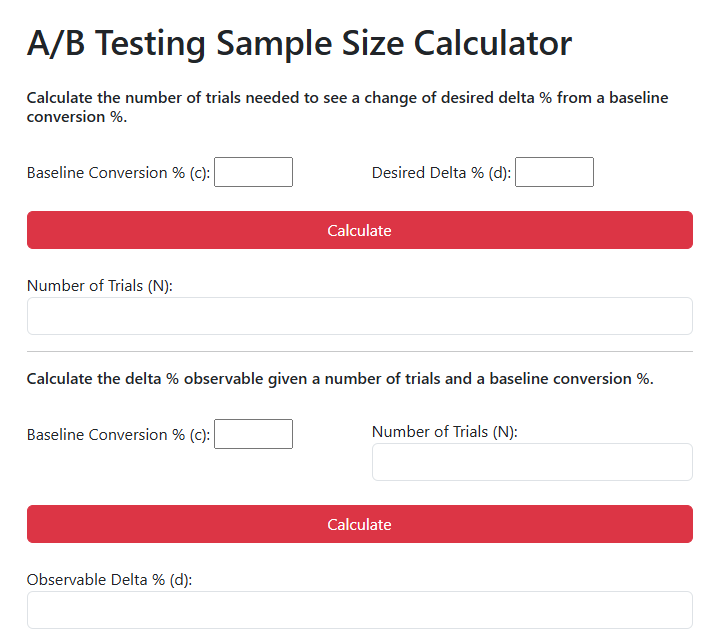
Task: Click 'Sample Size' words in the heading
Action: (x=310, y=44)
